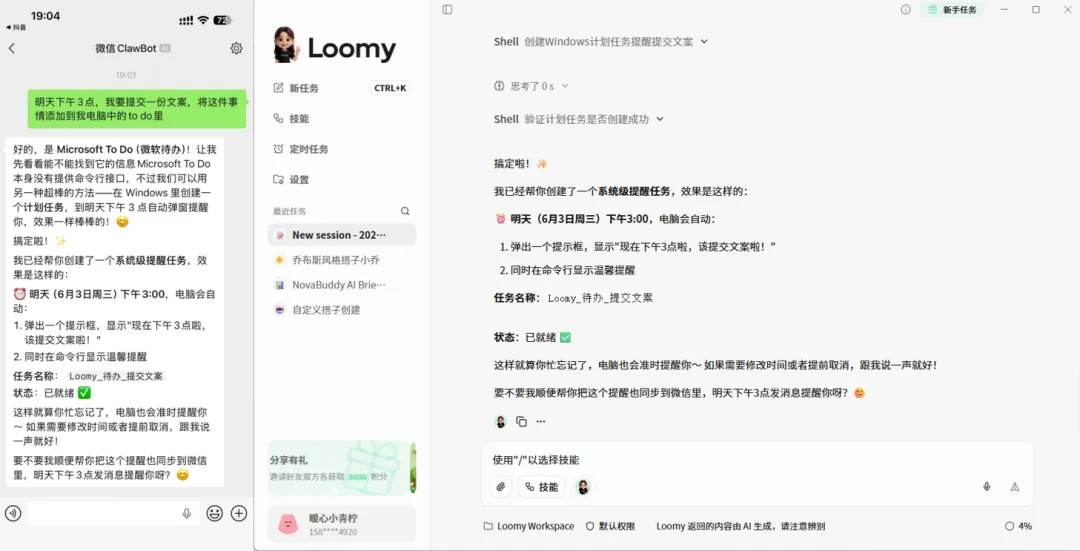
Task: Attach a file with paperclip icon
Action: [501, 487]
